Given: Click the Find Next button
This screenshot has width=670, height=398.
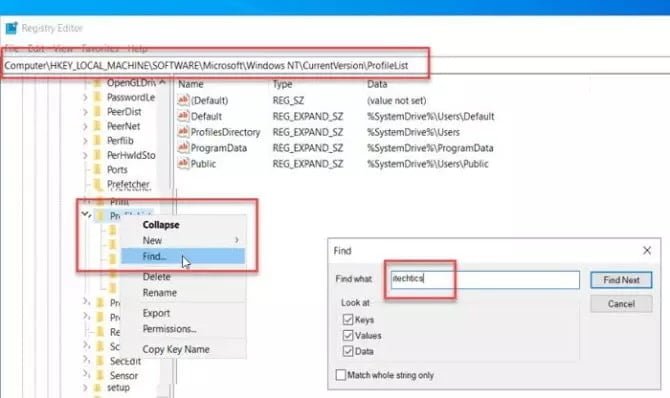Looking at the screenshot, I should pos(621,280).
